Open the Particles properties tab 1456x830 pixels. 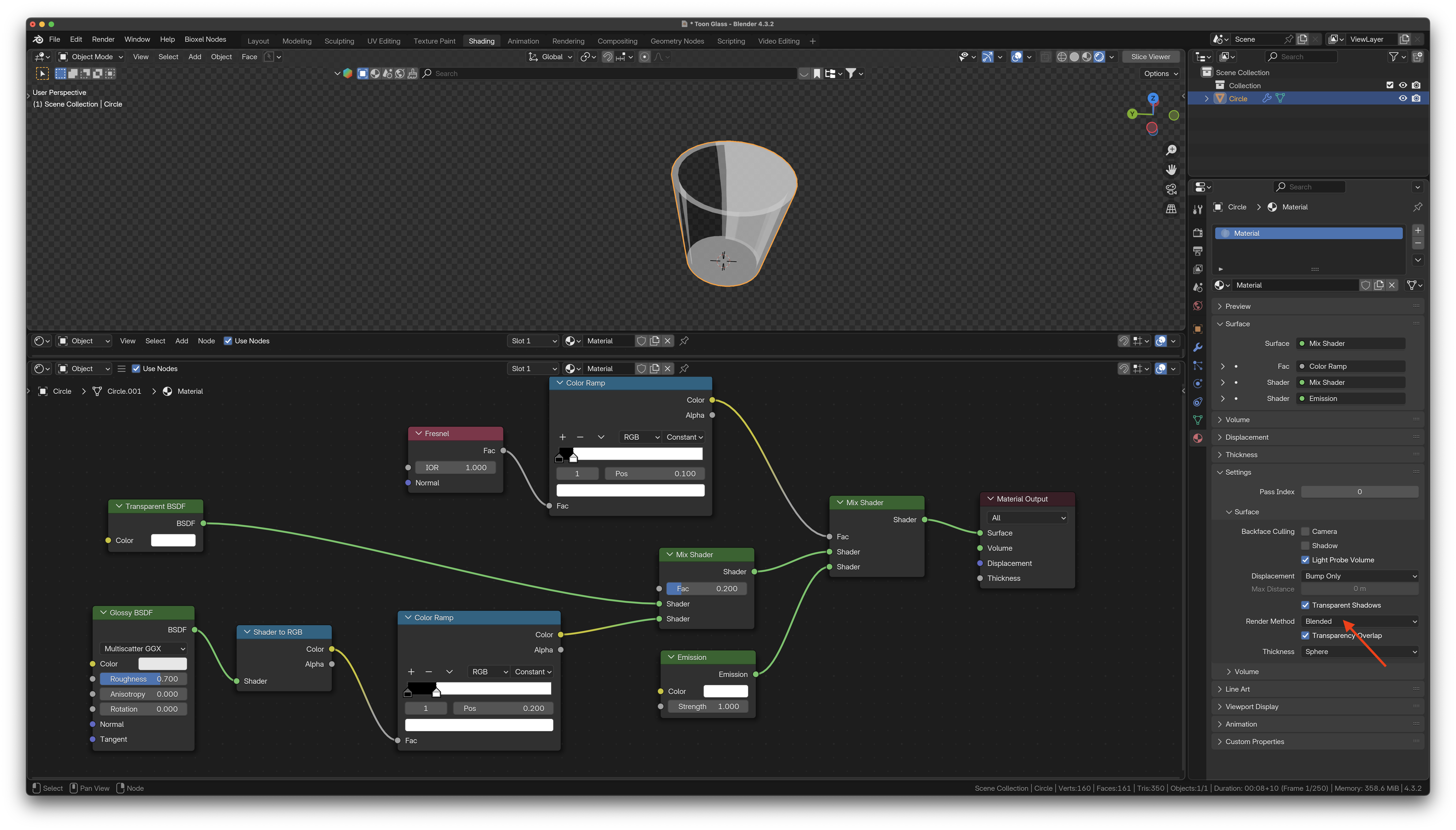tap(1198, 365)
